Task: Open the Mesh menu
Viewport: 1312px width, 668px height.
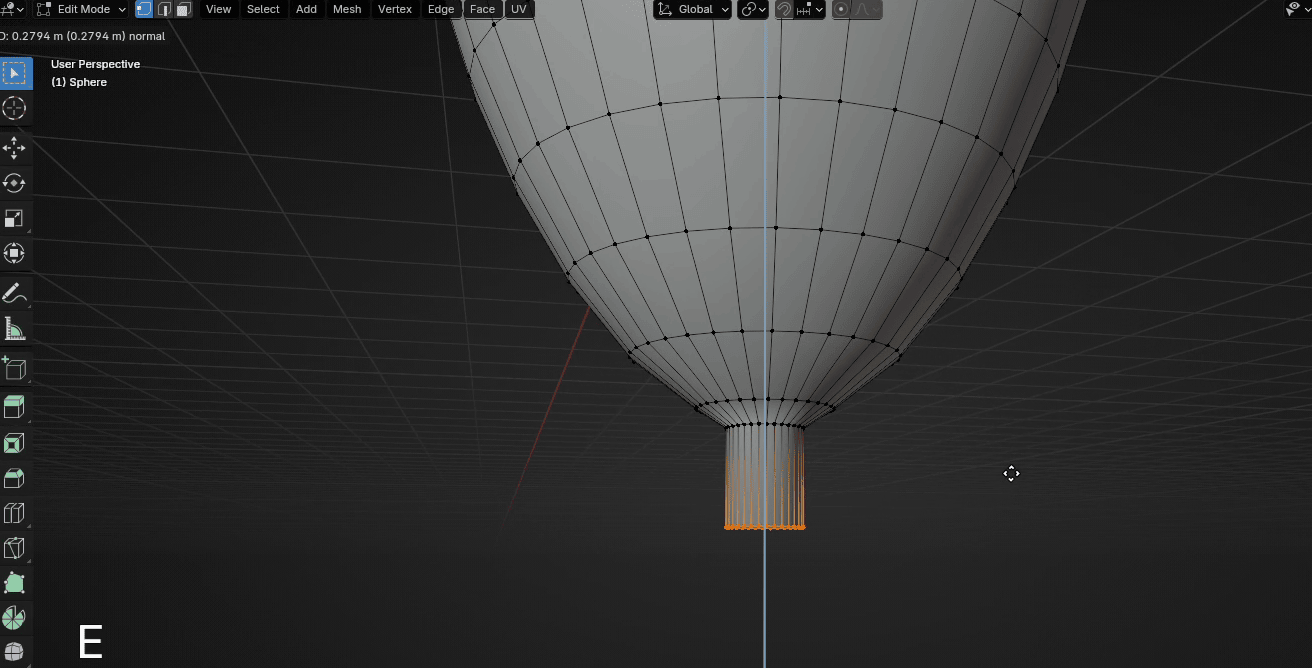Action: coord(347,9)
